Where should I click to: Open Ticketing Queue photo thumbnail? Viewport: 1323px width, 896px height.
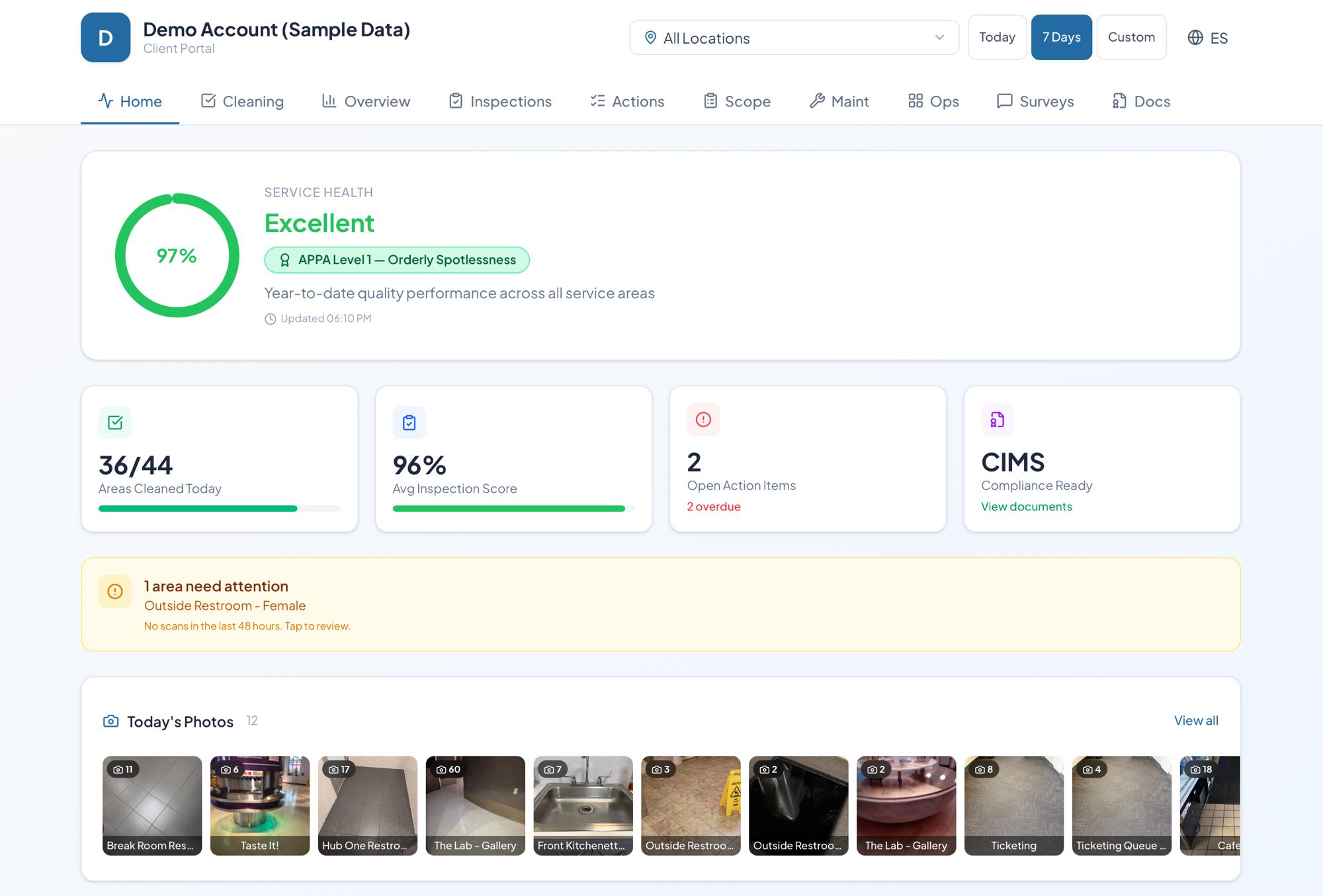pos(1122,805)
